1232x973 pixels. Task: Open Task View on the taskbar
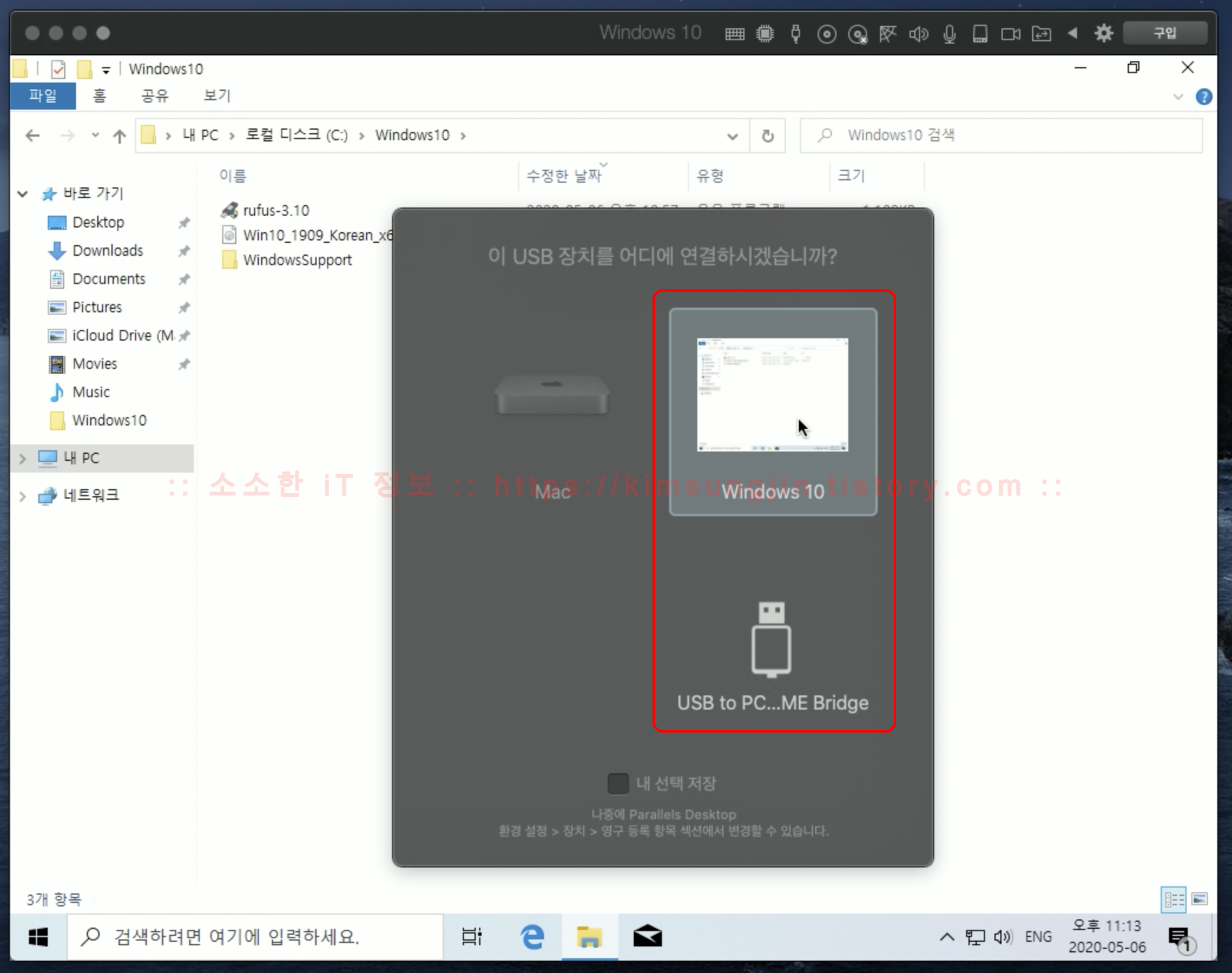coord(472,936)
